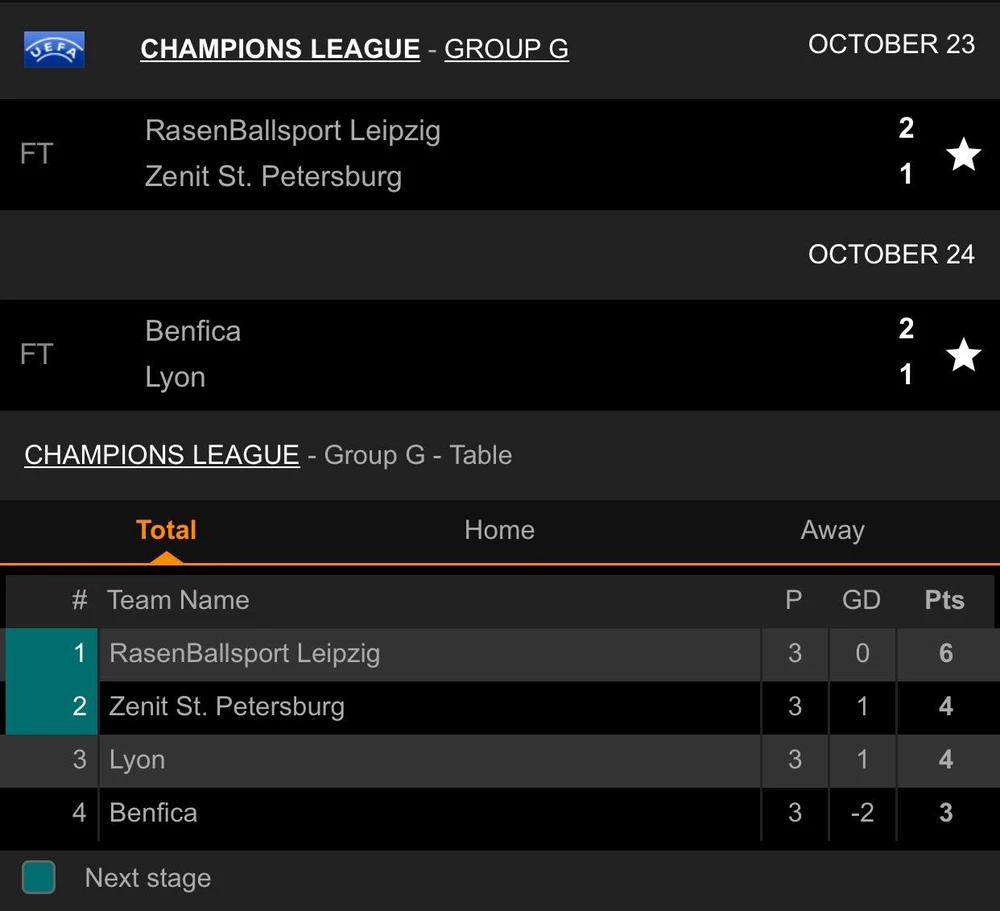Switch to the Away tab
The height and width of the screenshot is (911, 1000).
click(832, 530)
